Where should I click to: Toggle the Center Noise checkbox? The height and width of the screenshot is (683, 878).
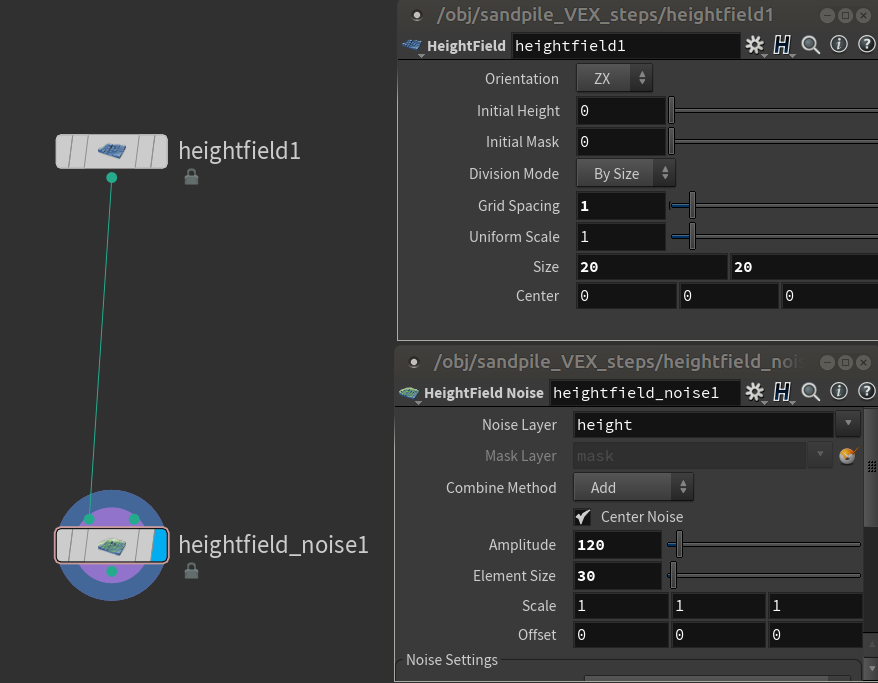pos(583,517)
